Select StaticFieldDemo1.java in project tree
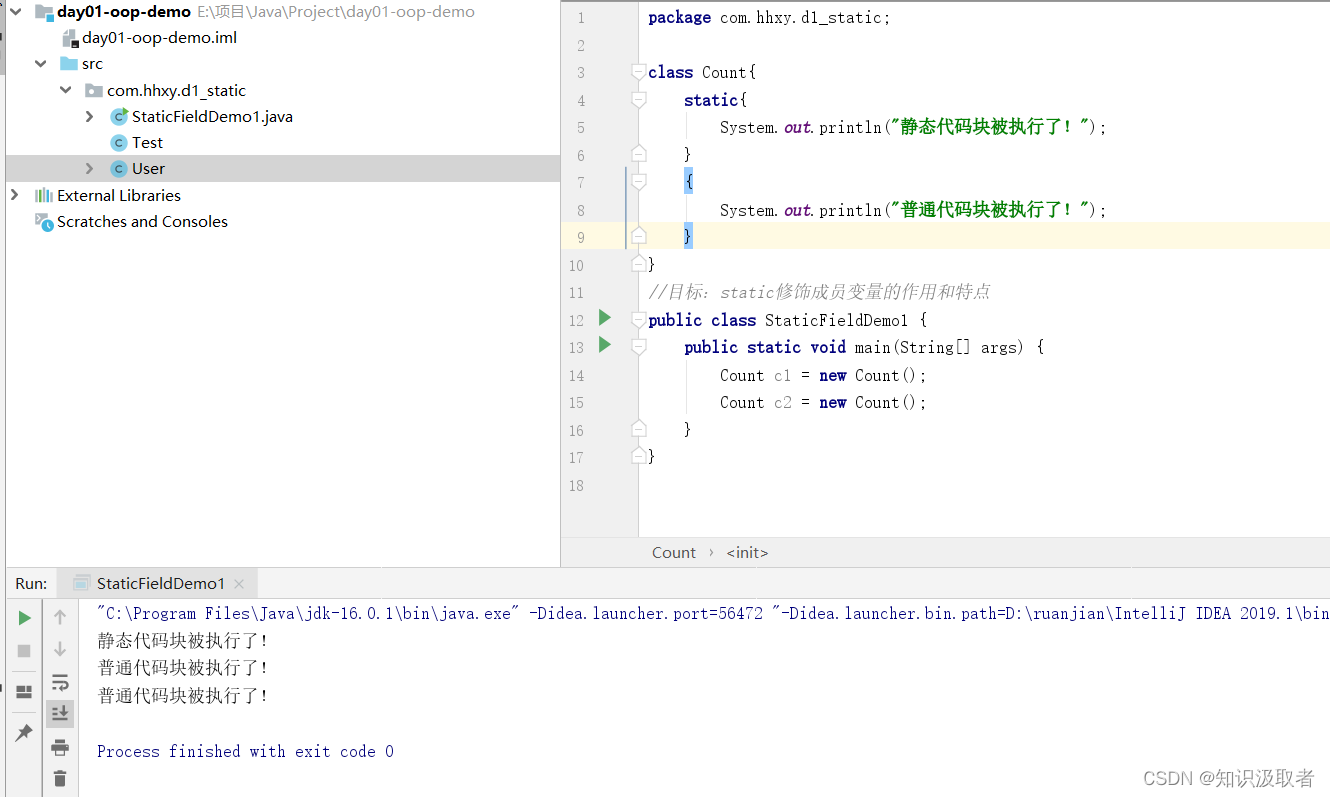 pos(212,116)
